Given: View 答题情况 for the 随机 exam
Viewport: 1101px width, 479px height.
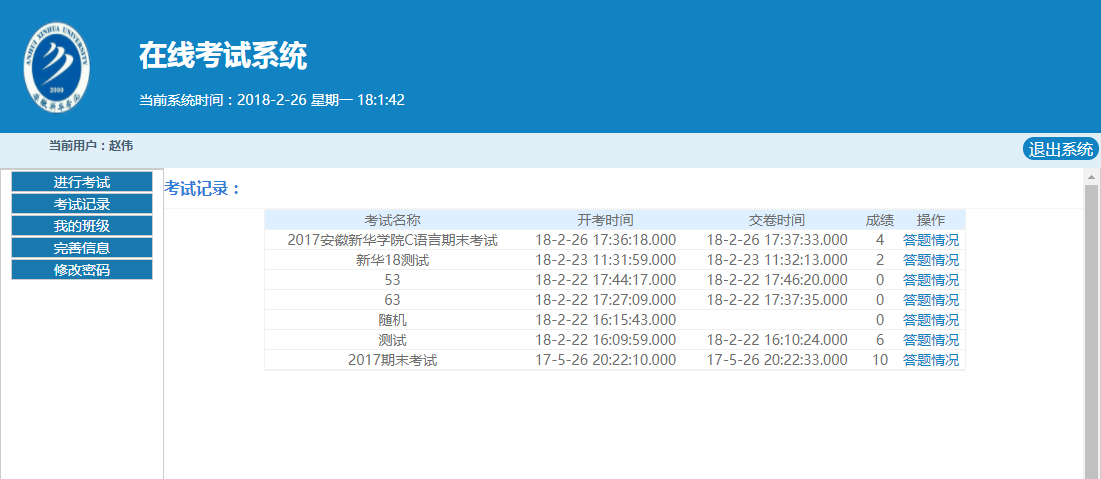Looking at the screenshot, I should coord(930,320).
